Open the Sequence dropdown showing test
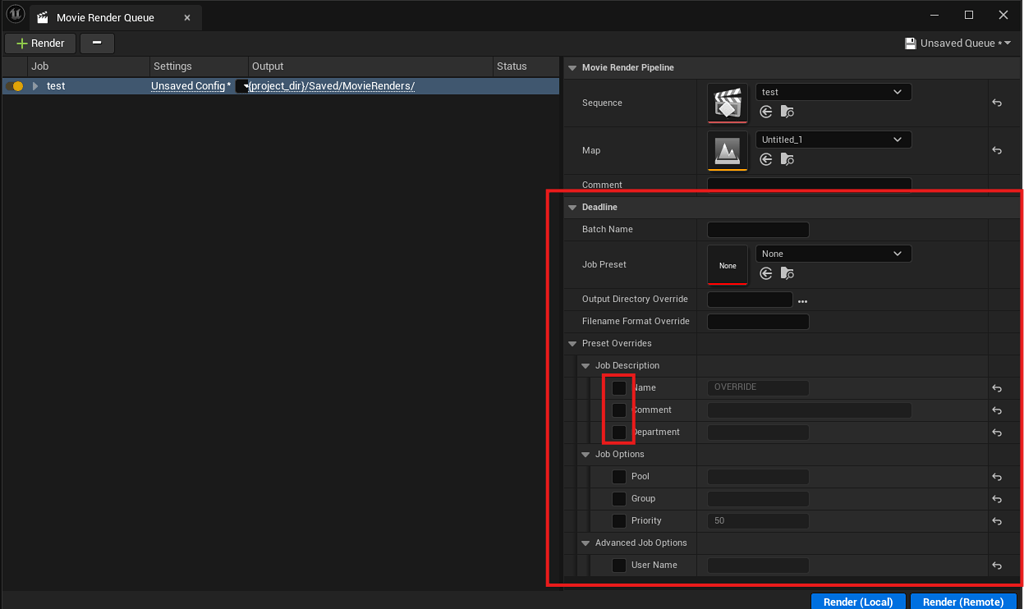The width and height of the screenshot is (1024, 609). pyautogui.click(x=833, y=91)
